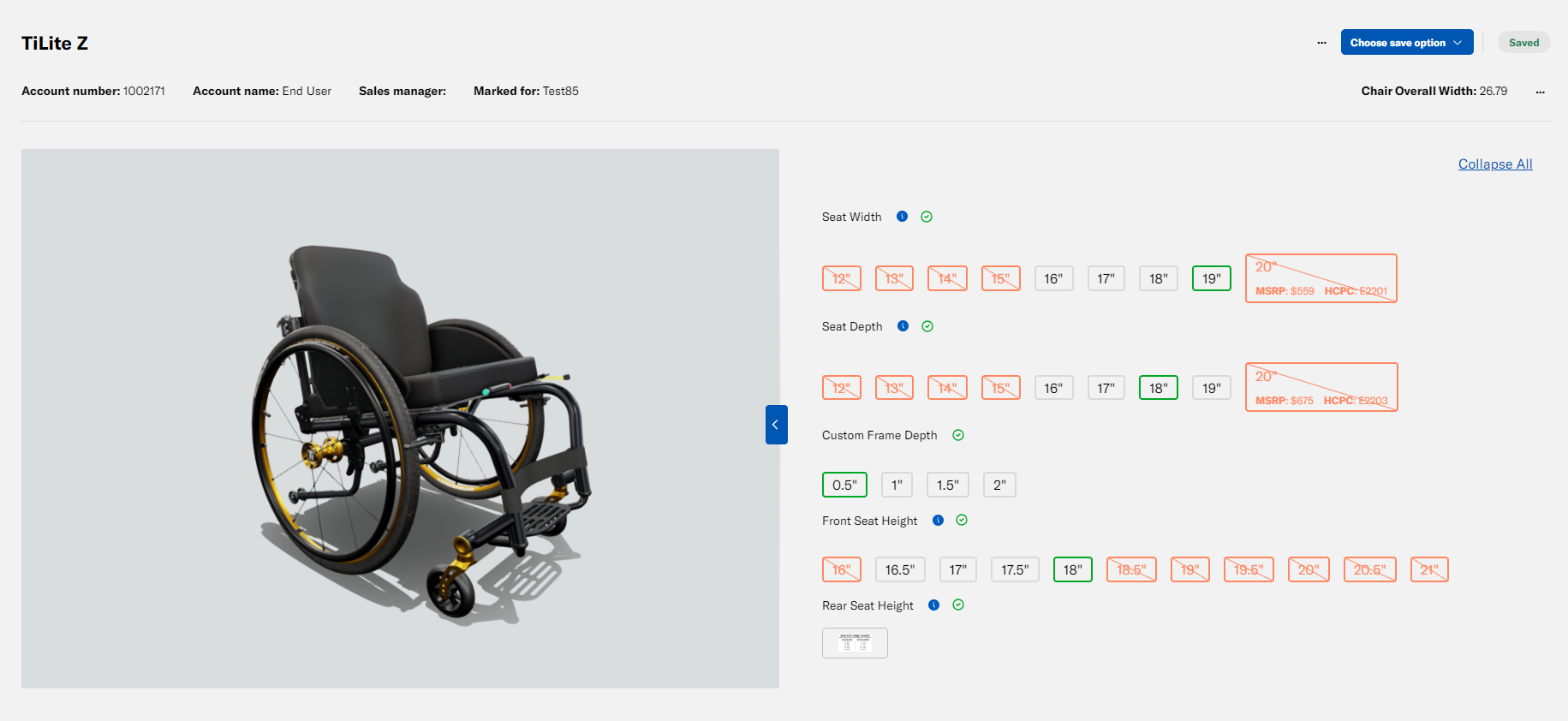
Task: Select Custom Frame Depth 1"
Action: coord(897,485)
